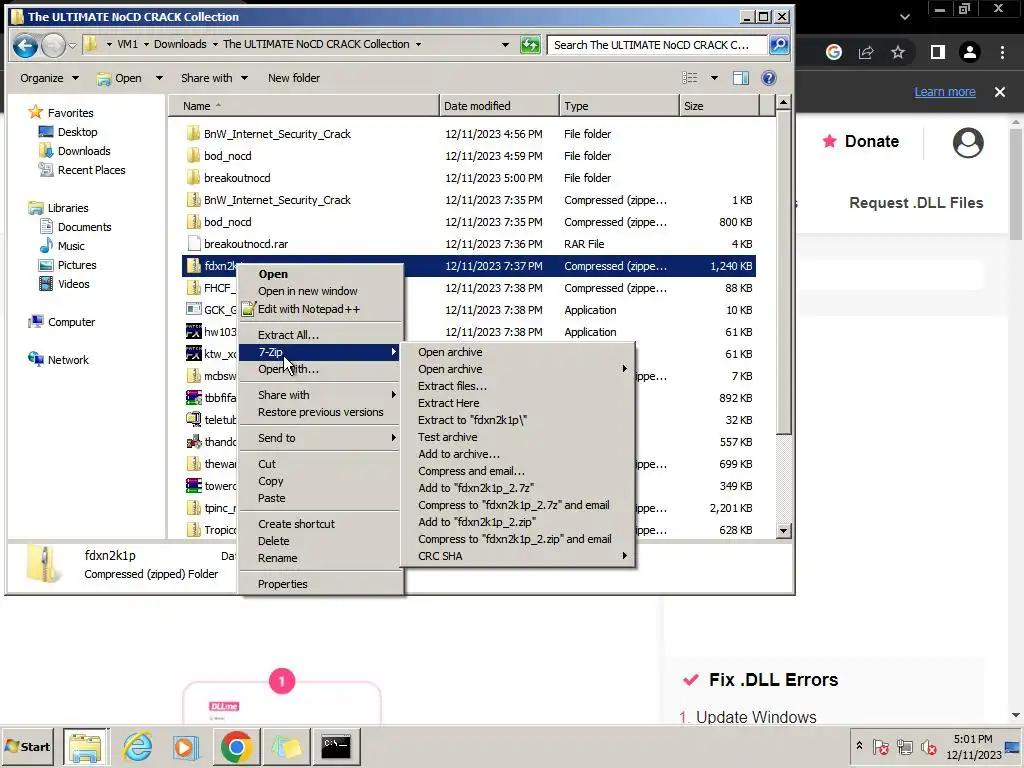The width and height of the screenshot is (1024, 768).
Task: Dismiss the Chrome notification bar X
Action: pos(999,92)
